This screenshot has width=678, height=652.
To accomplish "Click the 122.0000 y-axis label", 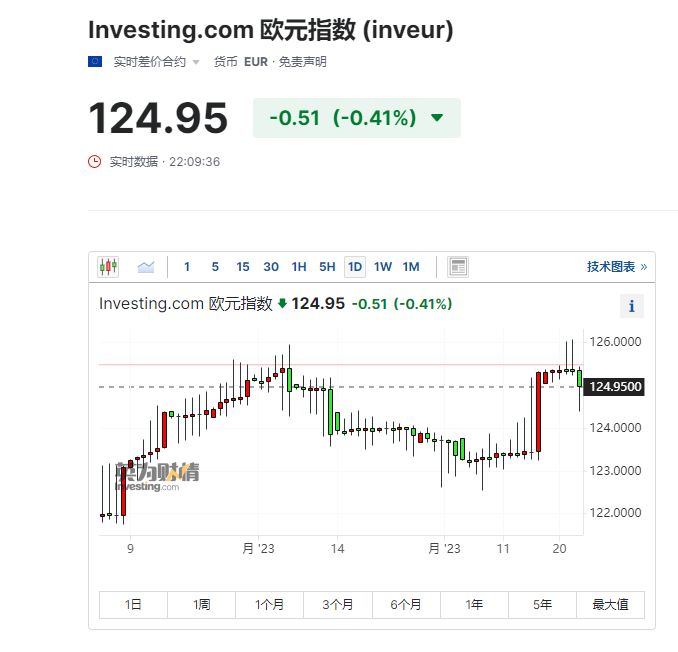I will pyautogui.click(x=615, y=513).
